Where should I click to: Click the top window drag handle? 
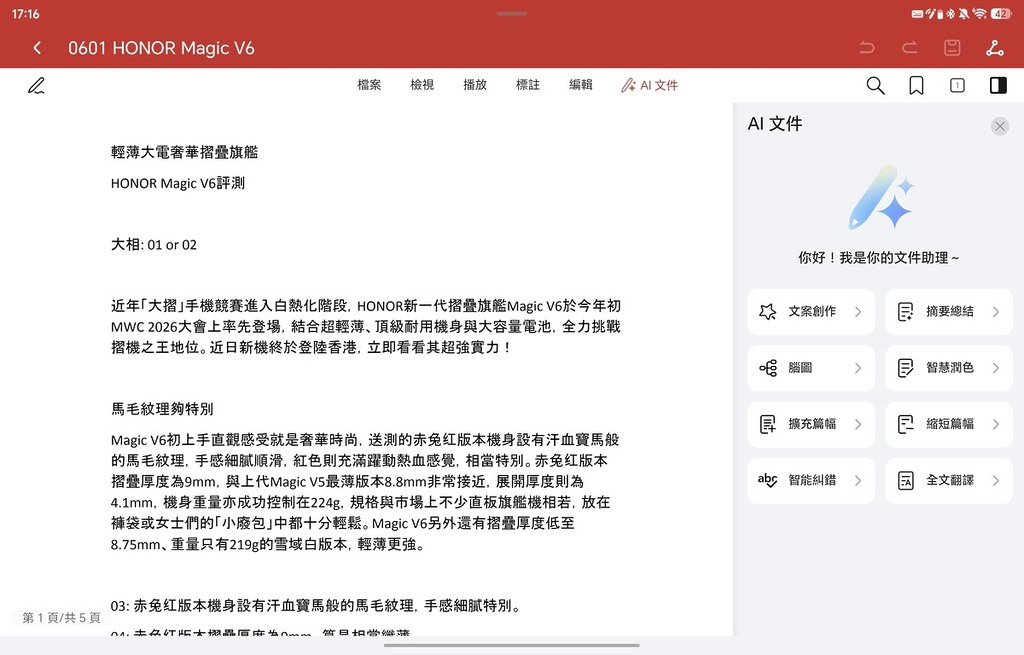pyautogui.click(x=511, y=13)
